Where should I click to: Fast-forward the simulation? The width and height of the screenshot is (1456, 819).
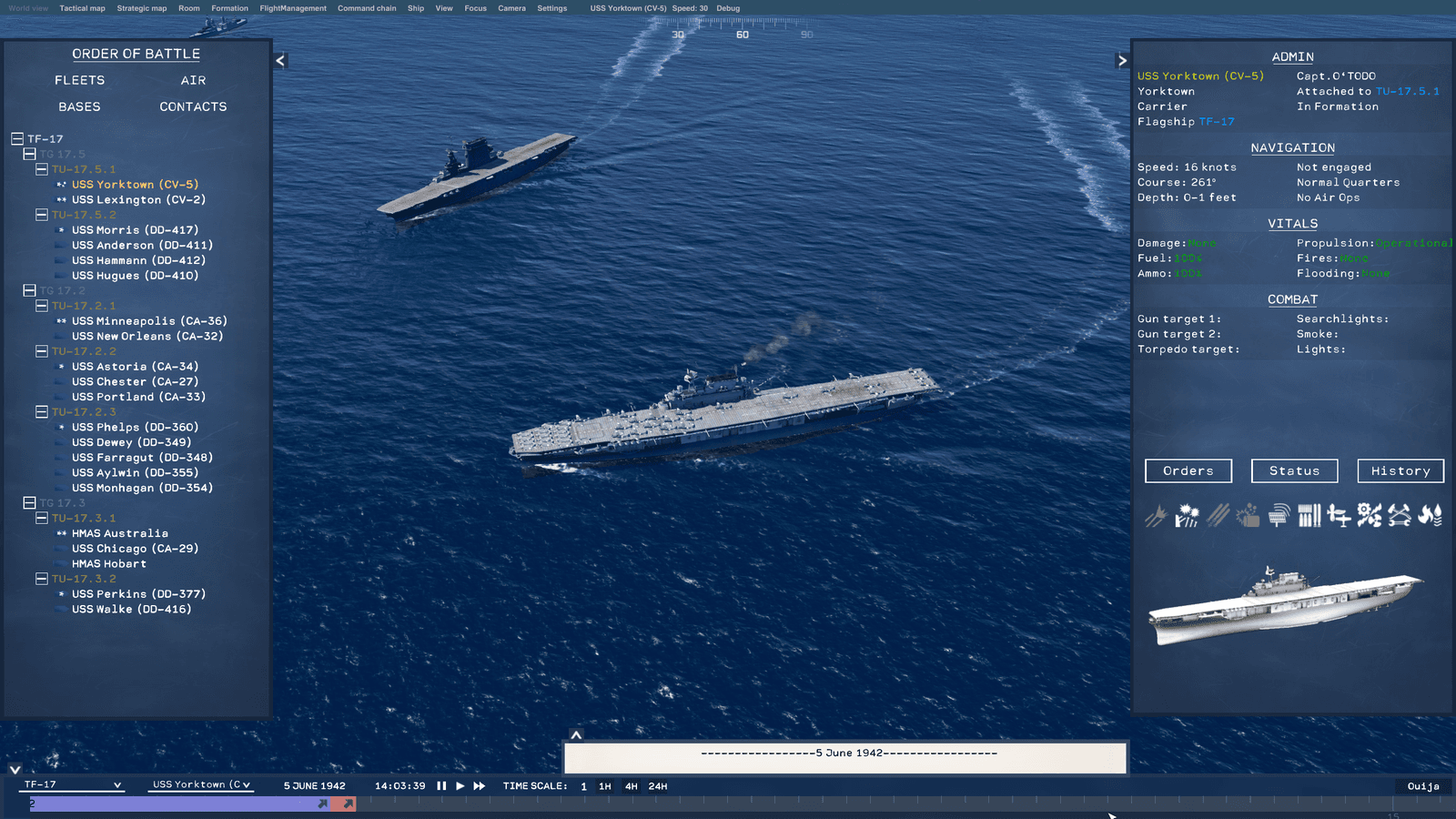[x=480, y=786]
